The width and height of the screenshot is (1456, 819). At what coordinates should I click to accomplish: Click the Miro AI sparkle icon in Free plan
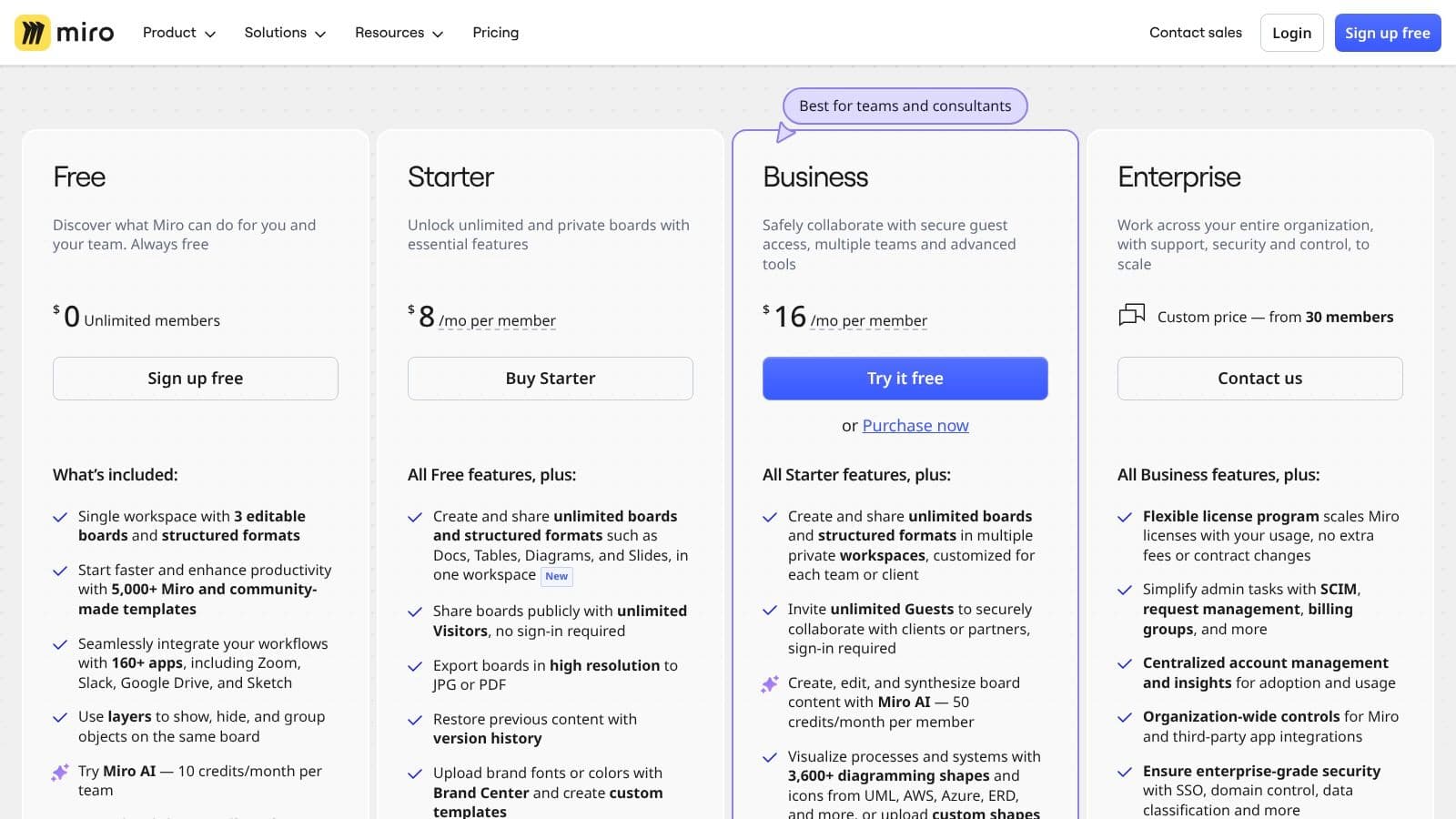click(60, 773)
